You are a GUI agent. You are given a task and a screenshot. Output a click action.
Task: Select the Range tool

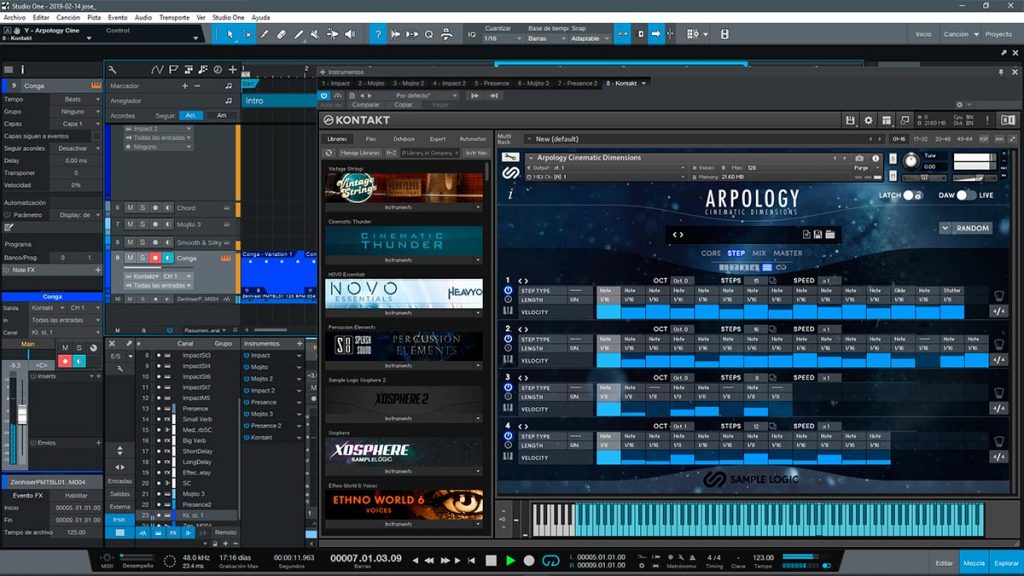(x=248, y=34)
